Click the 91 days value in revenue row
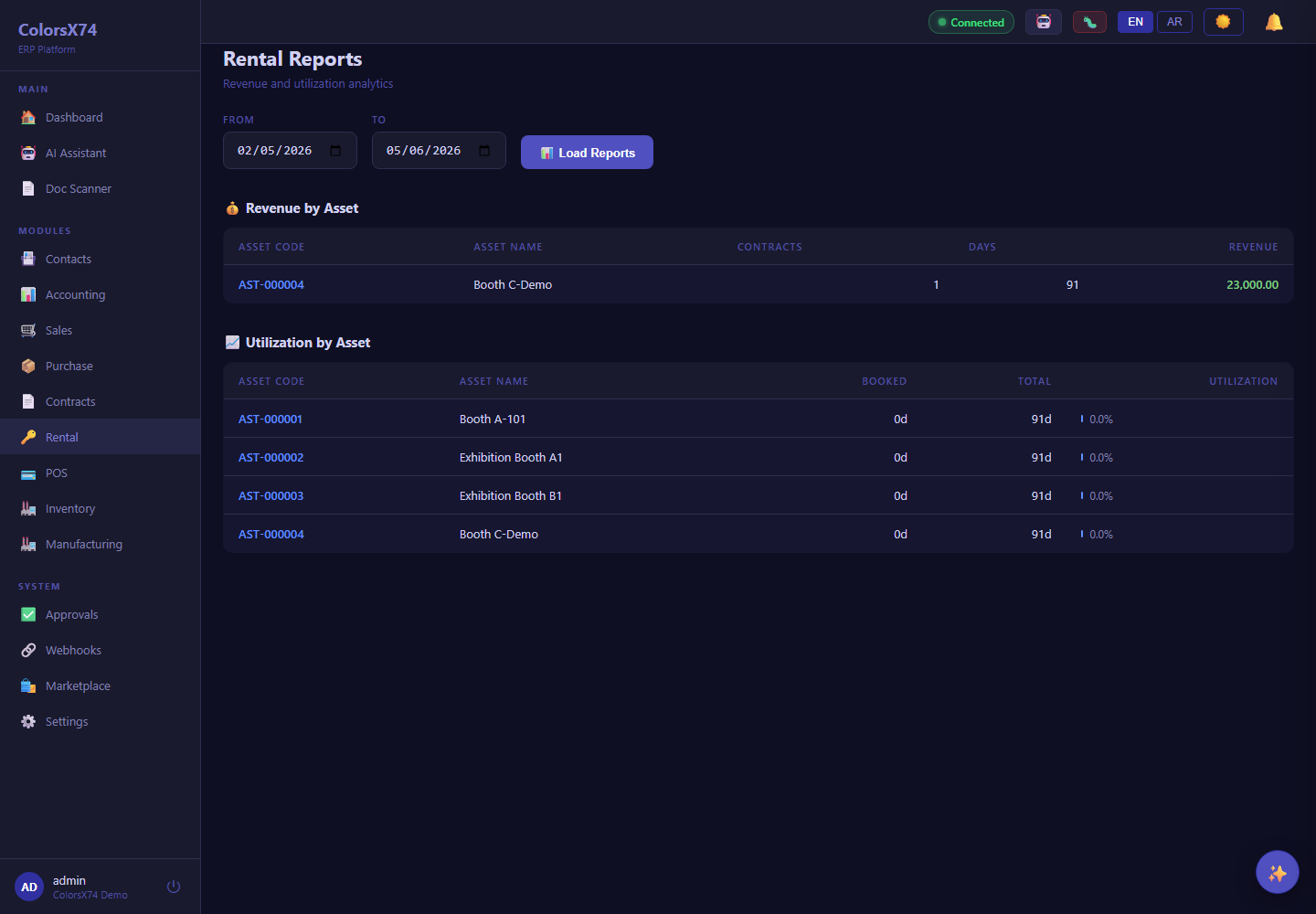1316x914 pixels. pos(1072,285)
